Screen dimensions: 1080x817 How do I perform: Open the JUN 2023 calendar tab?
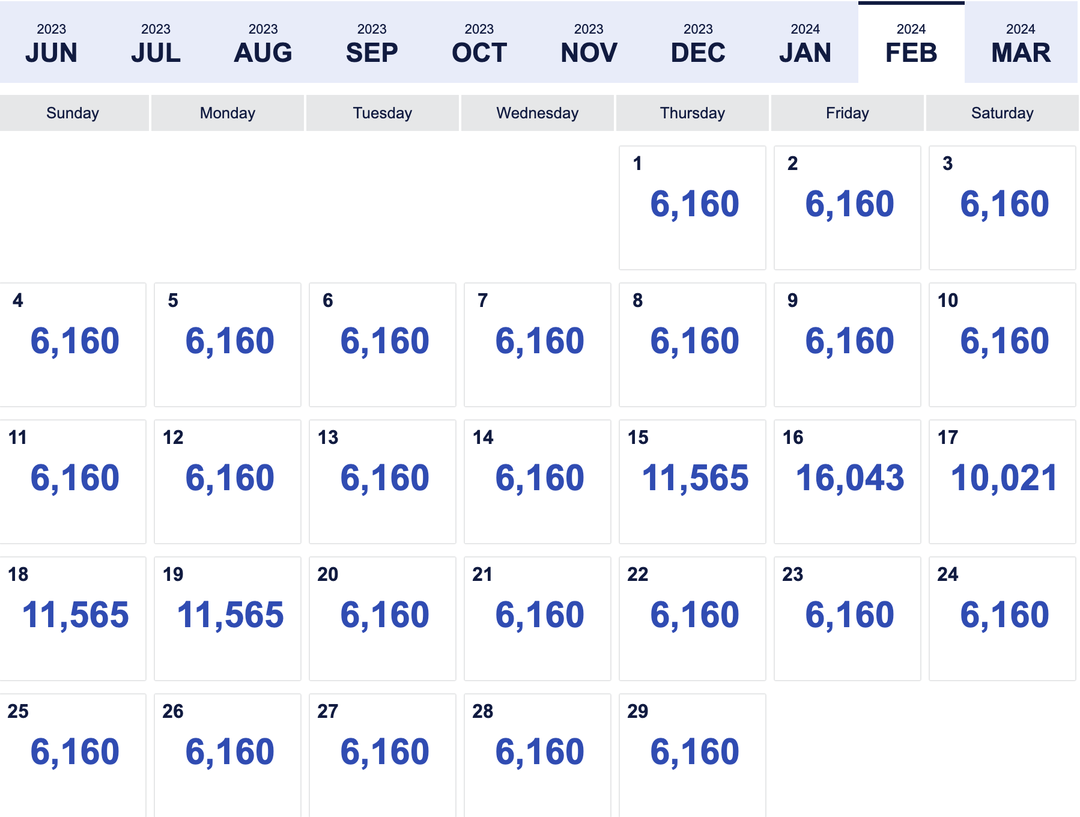(51, 42)
